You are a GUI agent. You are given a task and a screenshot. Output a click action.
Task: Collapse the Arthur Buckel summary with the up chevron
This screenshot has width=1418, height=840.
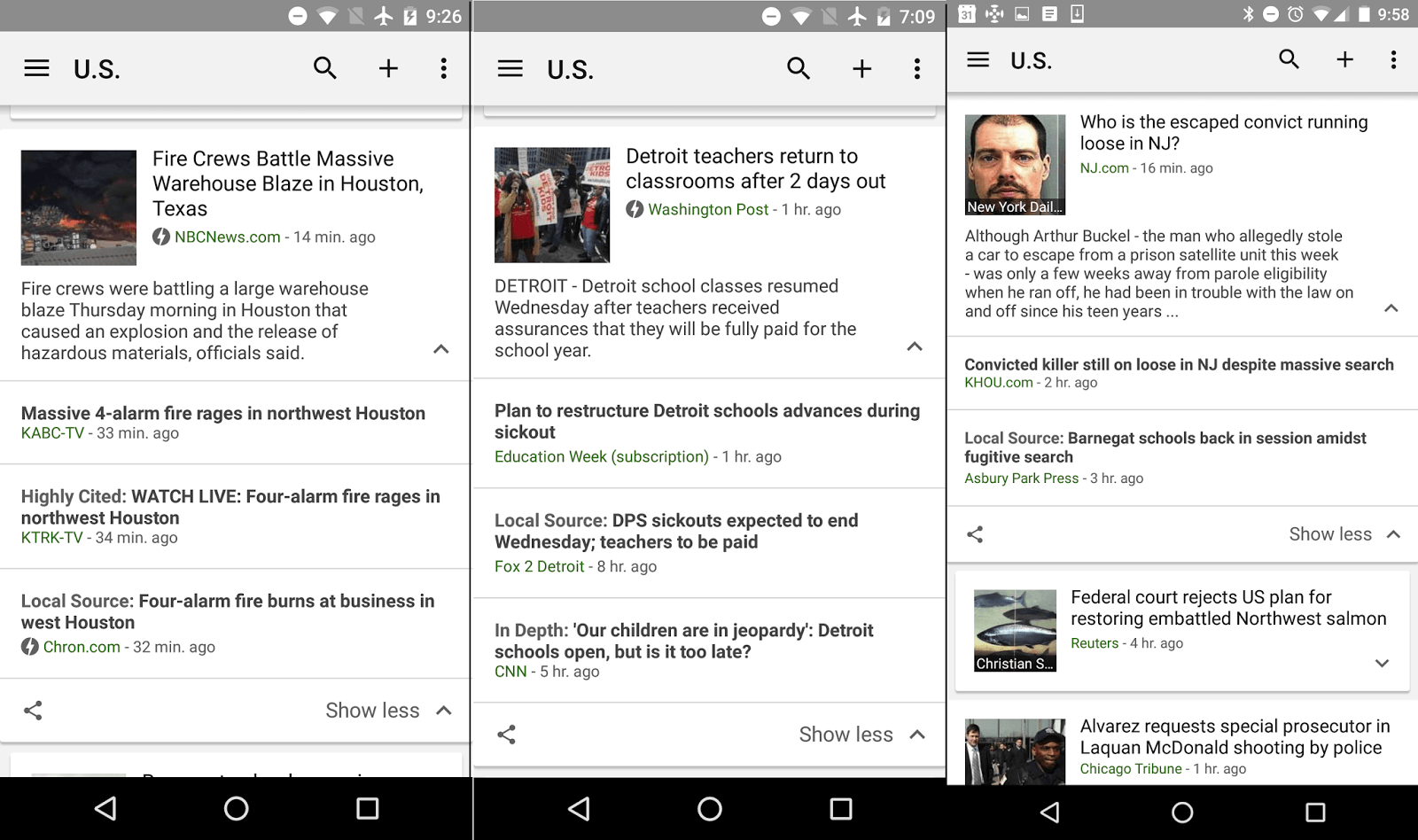pyautogui.click(x=1391, y=308)
